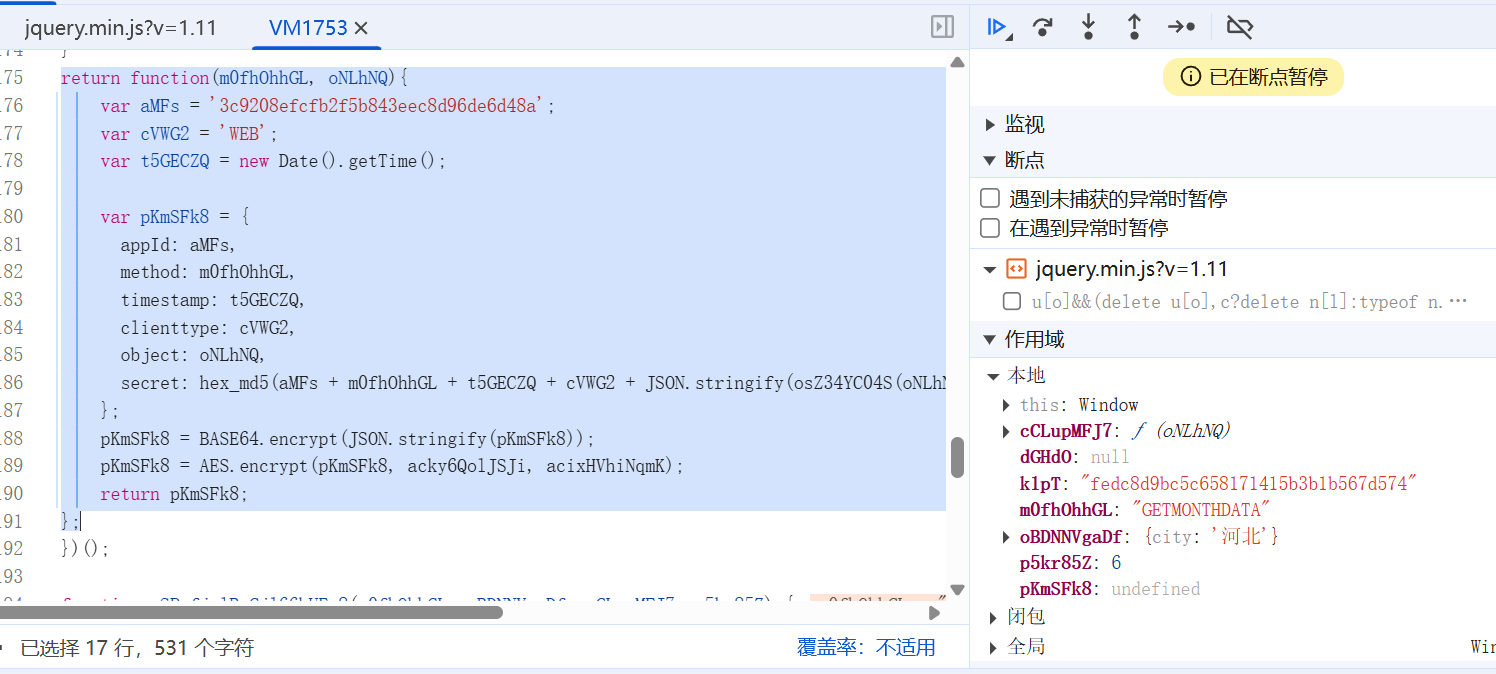1496x674 pixels.
Task: Click jquery.min.js file icon in breakpoints
Action: (x=1016, y=268)
